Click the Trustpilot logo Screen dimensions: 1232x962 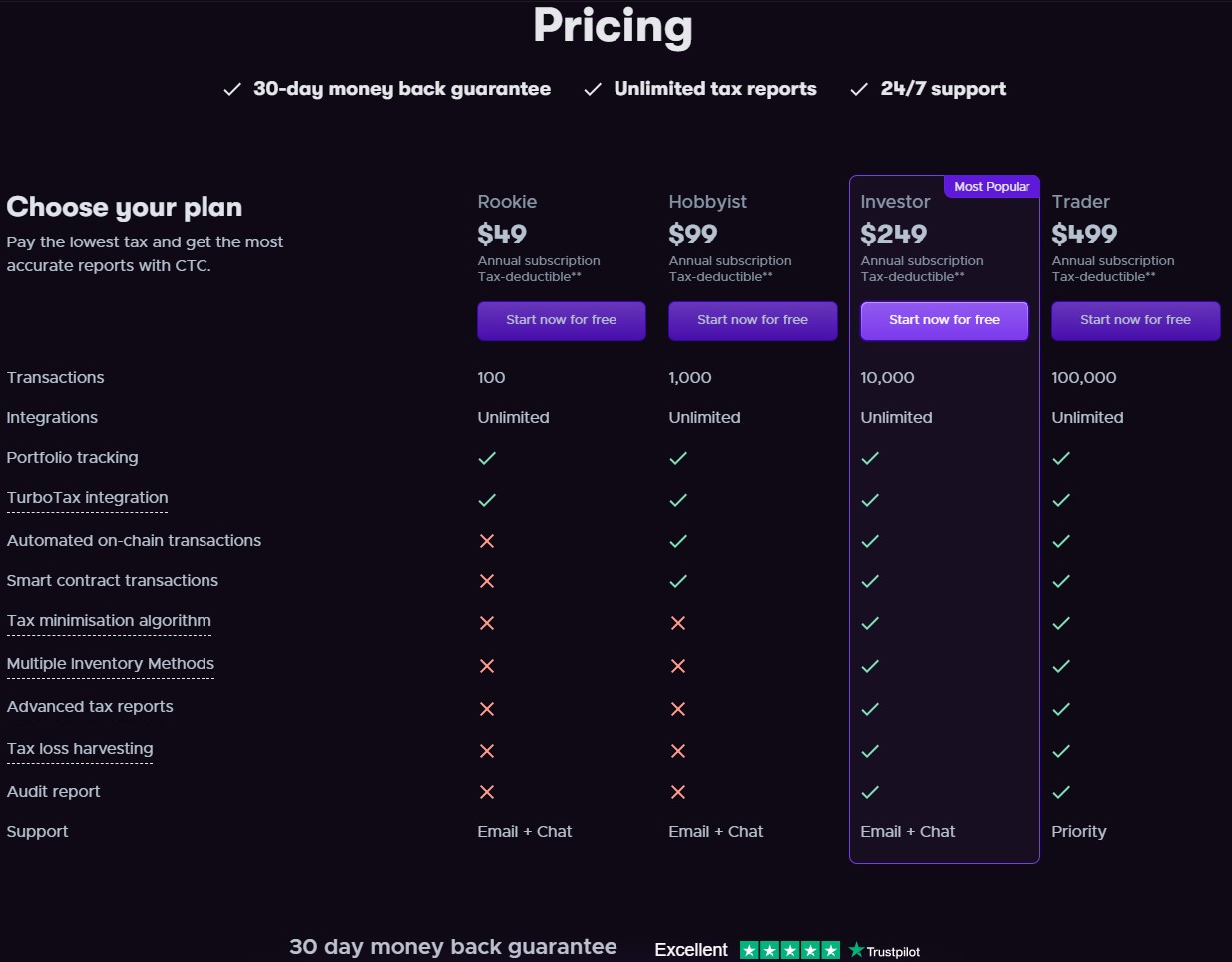coord(885,951)
